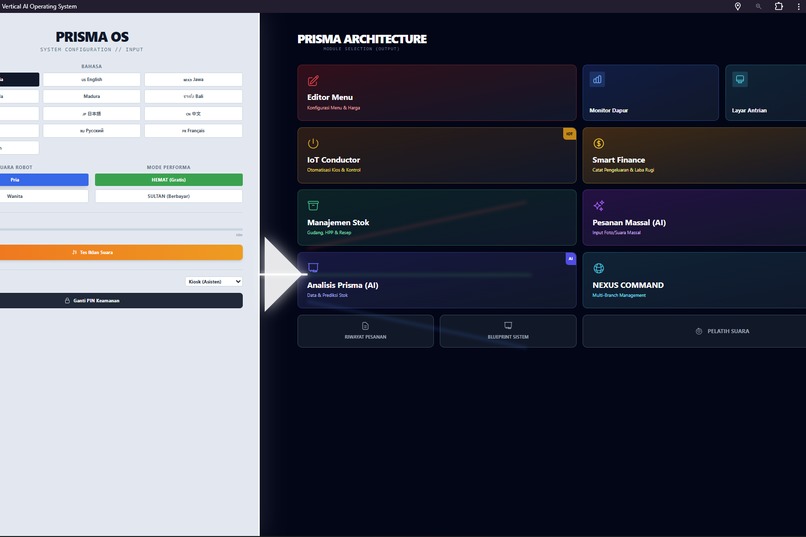Choose Wanita robot voice

[44, 196]
